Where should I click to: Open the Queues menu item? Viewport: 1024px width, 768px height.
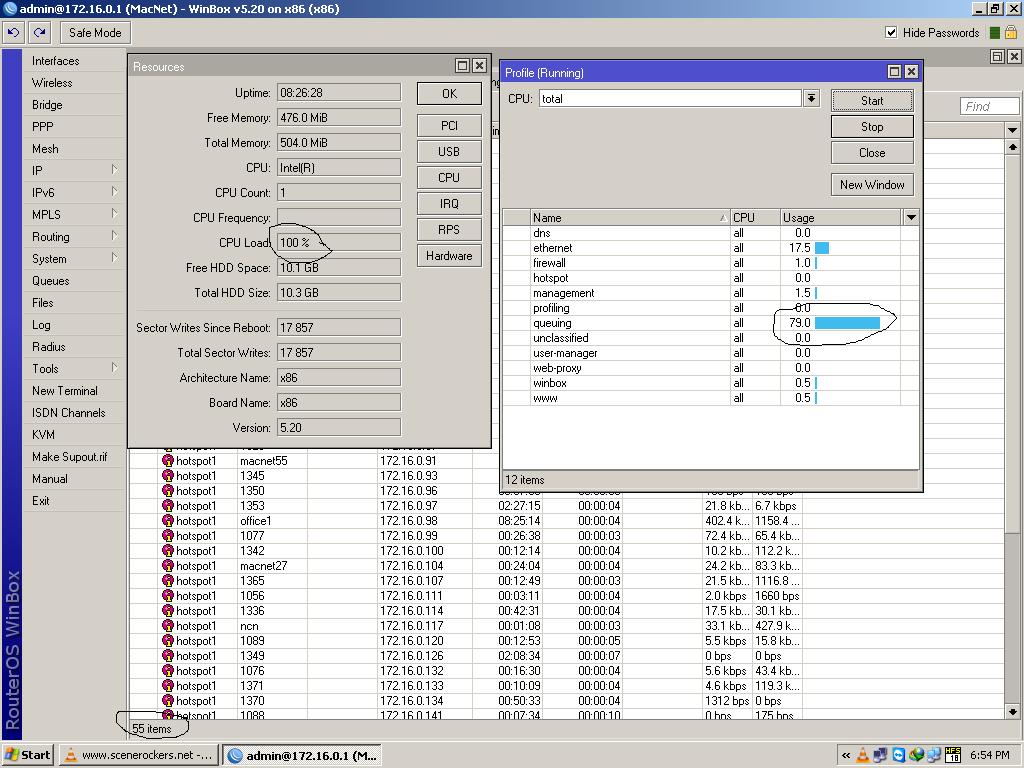pos(51,281)
